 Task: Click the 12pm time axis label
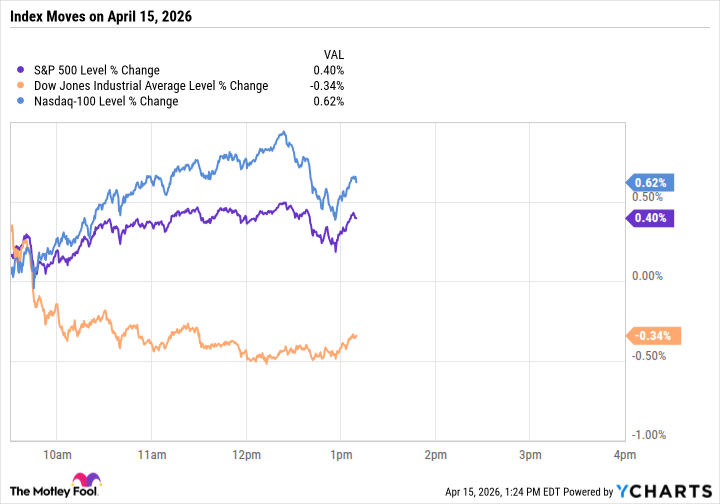coord(245,455)
